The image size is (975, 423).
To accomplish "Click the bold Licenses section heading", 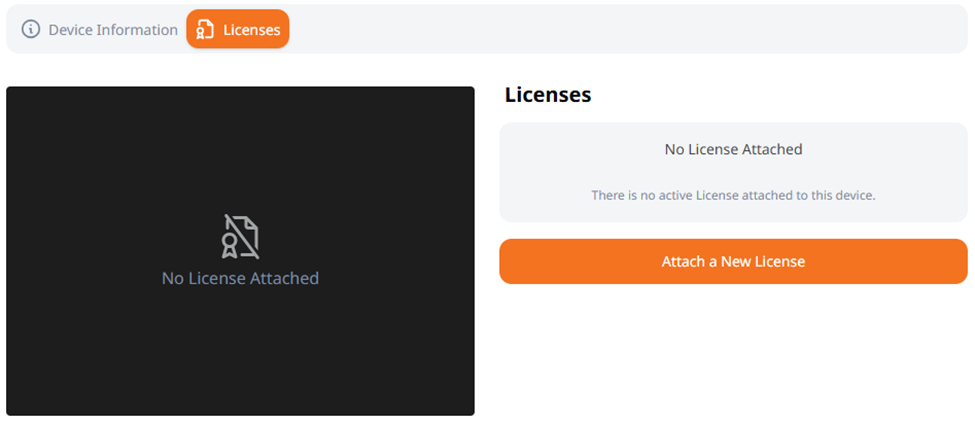I will pos(548,95).
